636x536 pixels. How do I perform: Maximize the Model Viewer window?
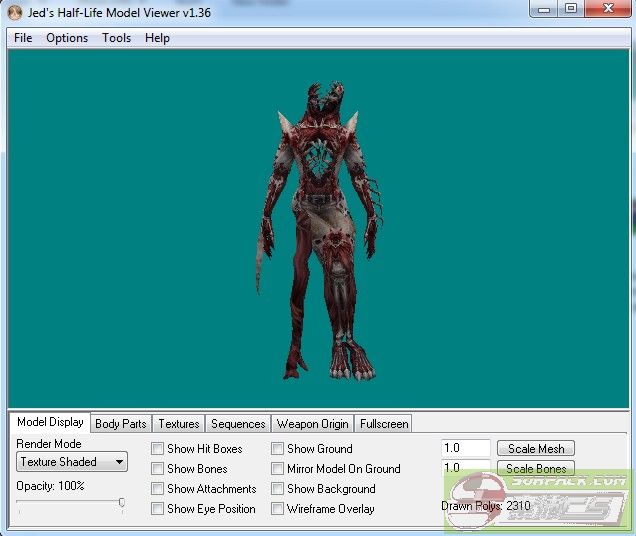pos(570,9)
